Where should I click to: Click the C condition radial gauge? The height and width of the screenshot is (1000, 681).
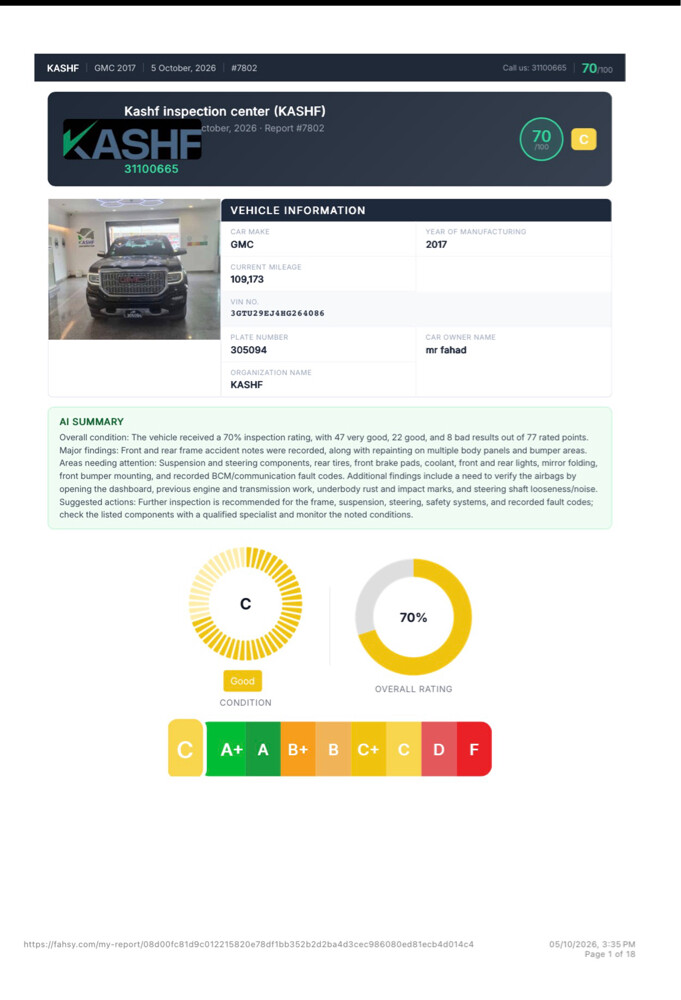(x=245, y=603)
